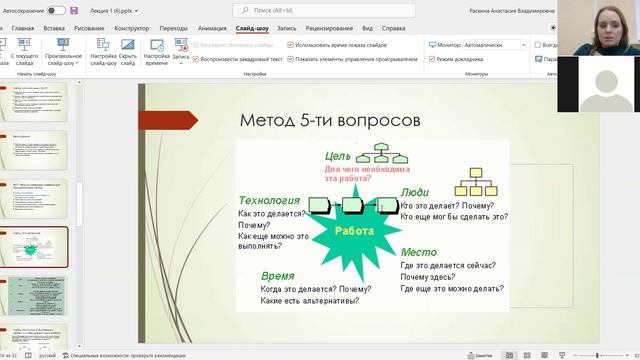Click yellow org chart icon near Люди
This screenshot has width=640, height=360.
(476, 182)
